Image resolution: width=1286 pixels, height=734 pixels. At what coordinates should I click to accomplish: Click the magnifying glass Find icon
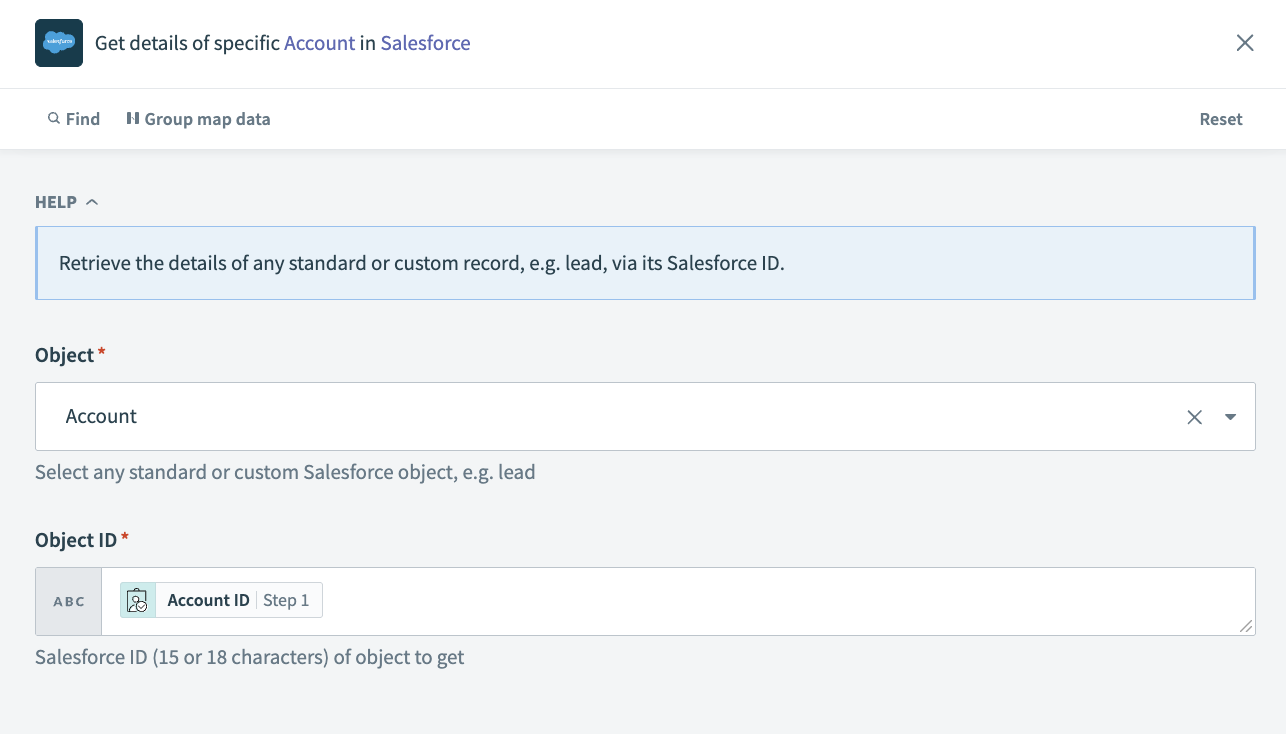(53, 118)
